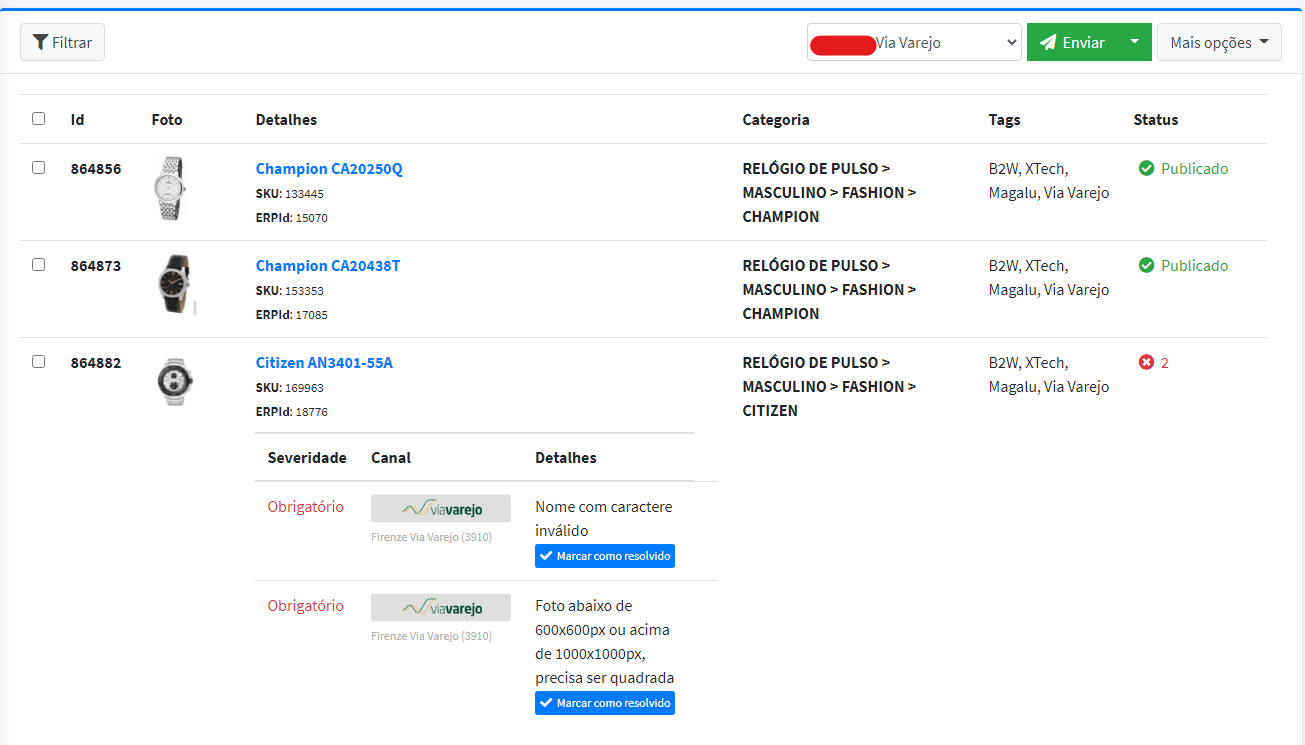Check the box for product 864873
The width and height of the screenshot is (1305, 745).
pos(38,264)
